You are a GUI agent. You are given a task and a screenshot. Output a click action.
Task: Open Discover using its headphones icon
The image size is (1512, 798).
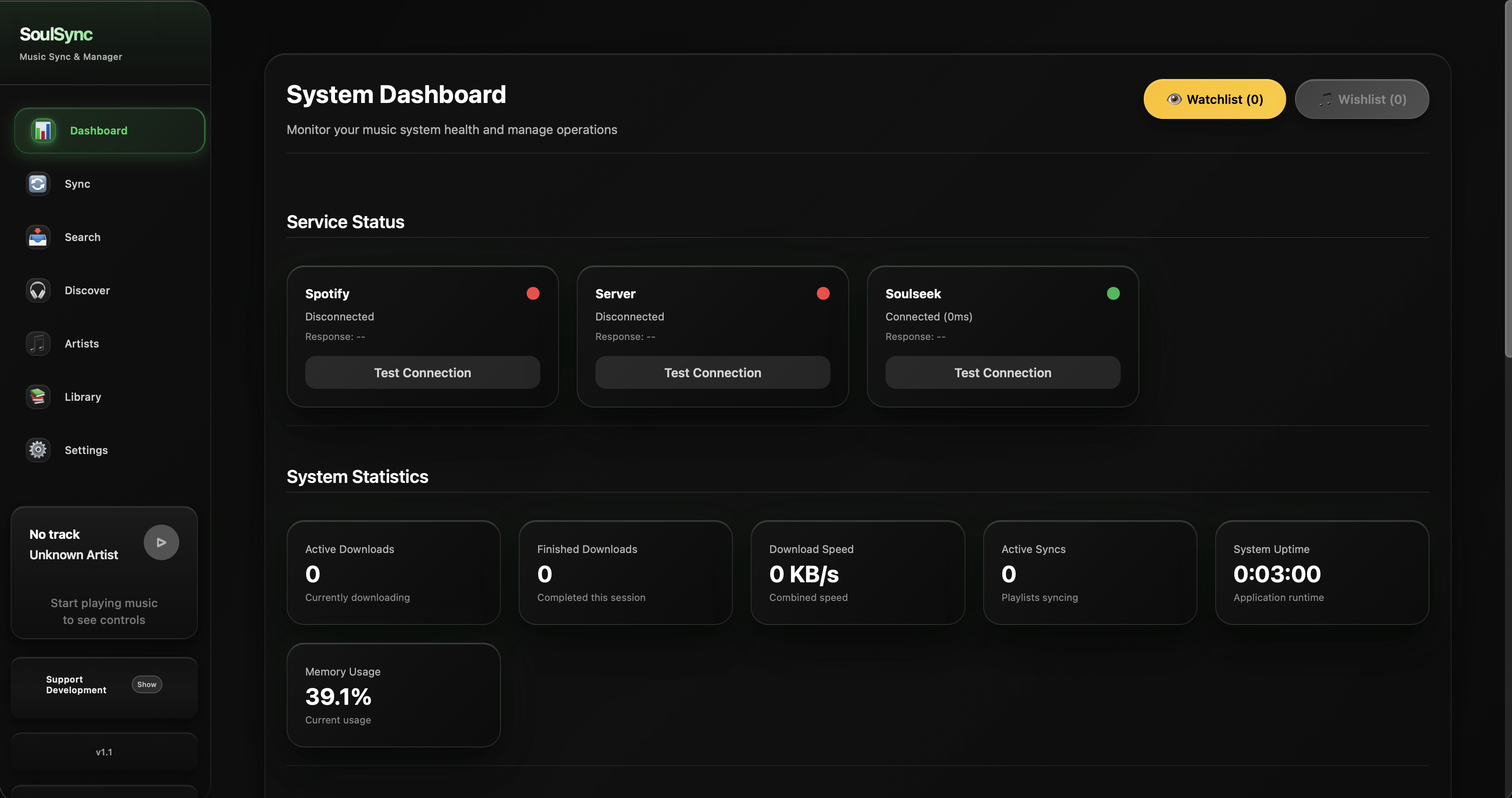point(38,290)
